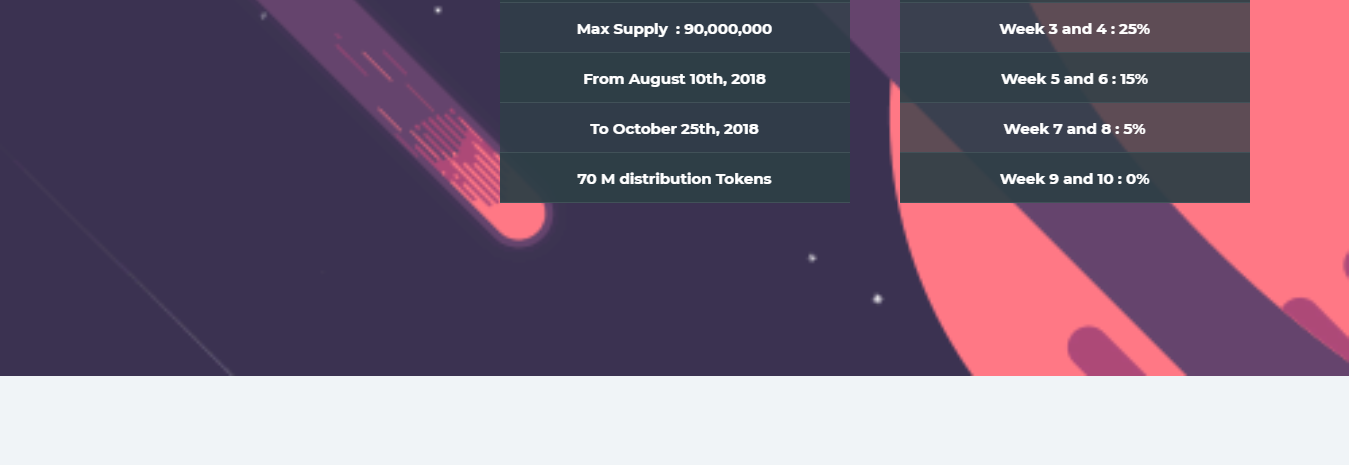1349x465 pixels.
Task: Select the 70 M distribution Tokens row
Action: coord(675,178)
